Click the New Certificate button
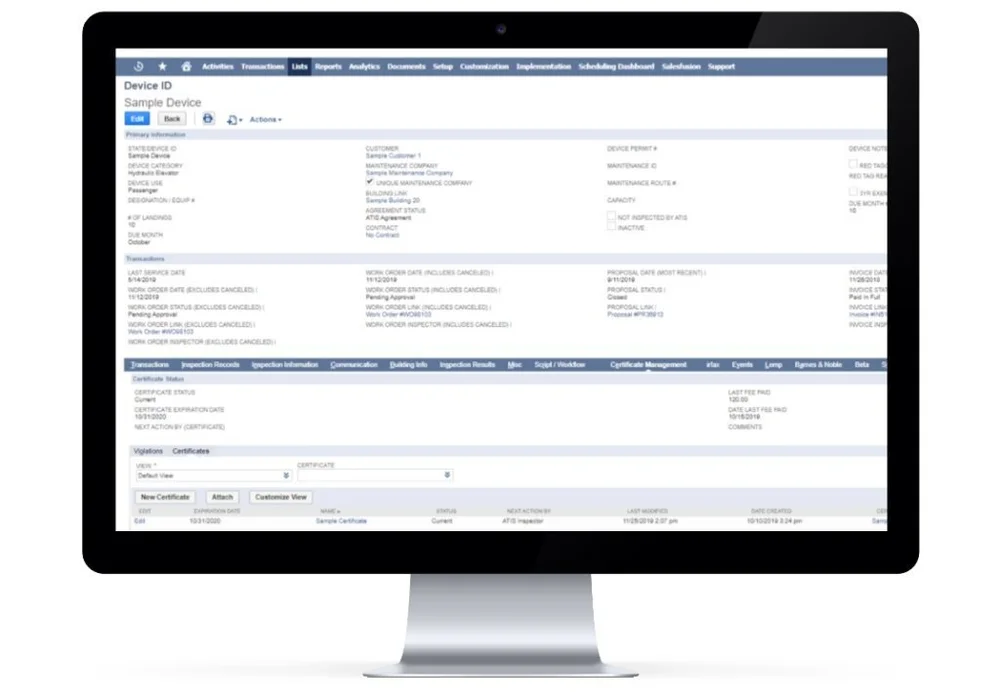Image resolution: width=1000 pixels, height=695 pixels. [x=164, y=497]
